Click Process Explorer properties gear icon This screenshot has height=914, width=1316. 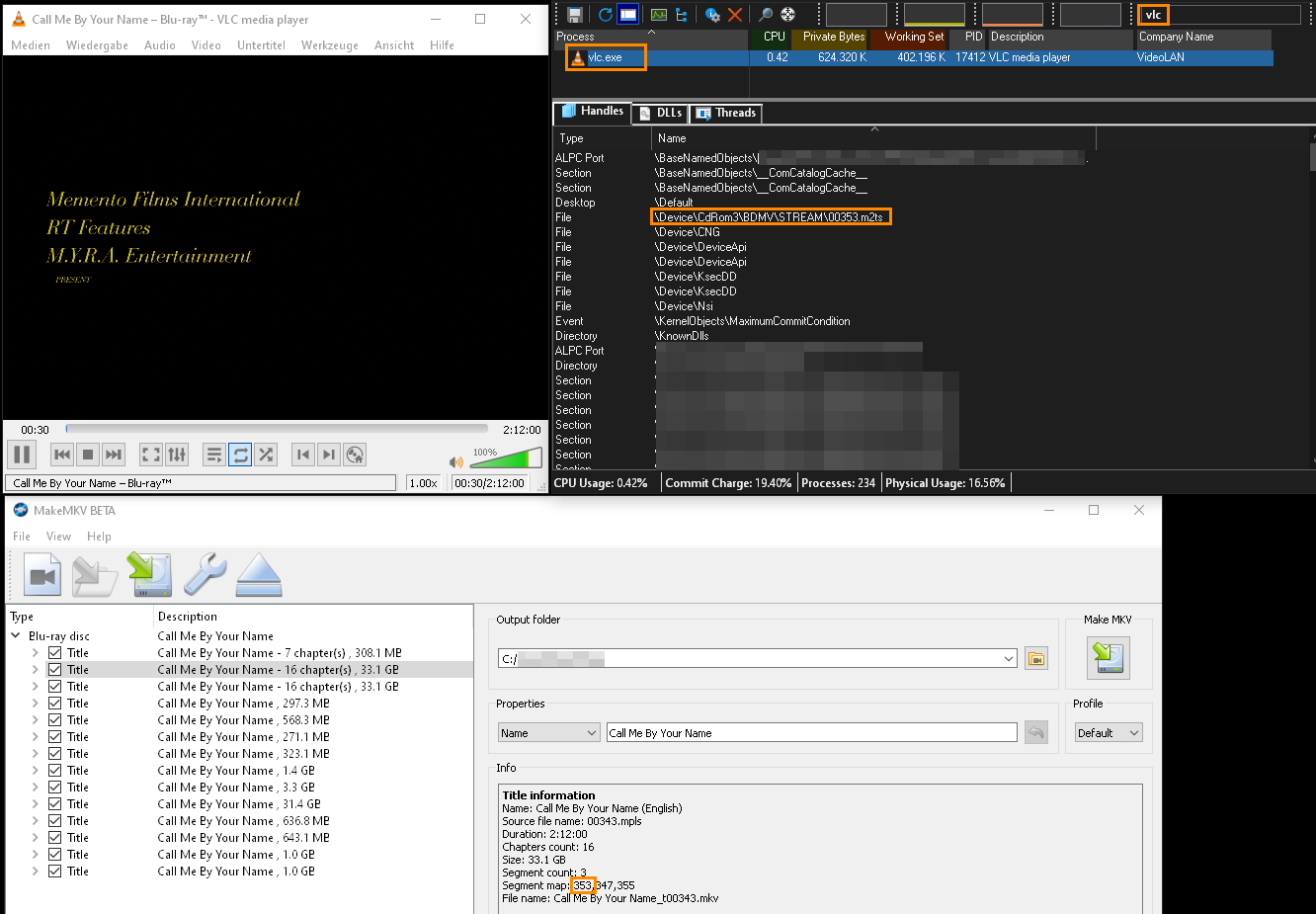pyautogui.click(x=712, y=14)
